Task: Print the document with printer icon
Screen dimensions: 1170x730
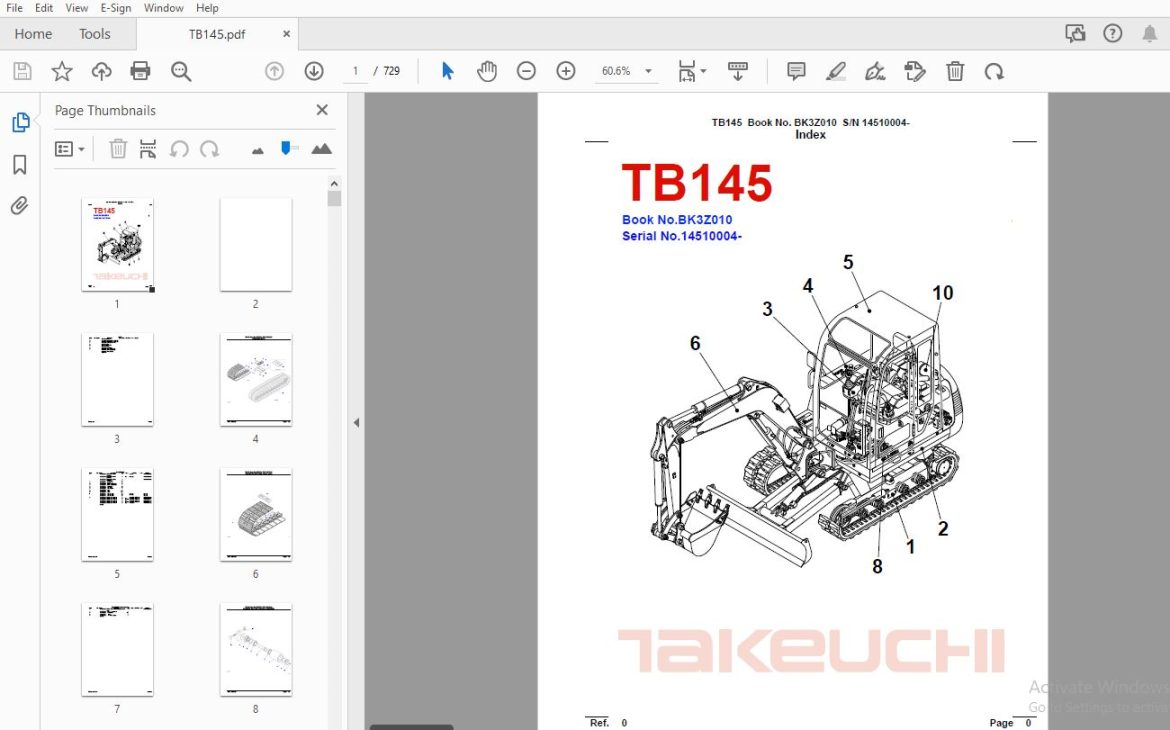Action: (140, 72)
